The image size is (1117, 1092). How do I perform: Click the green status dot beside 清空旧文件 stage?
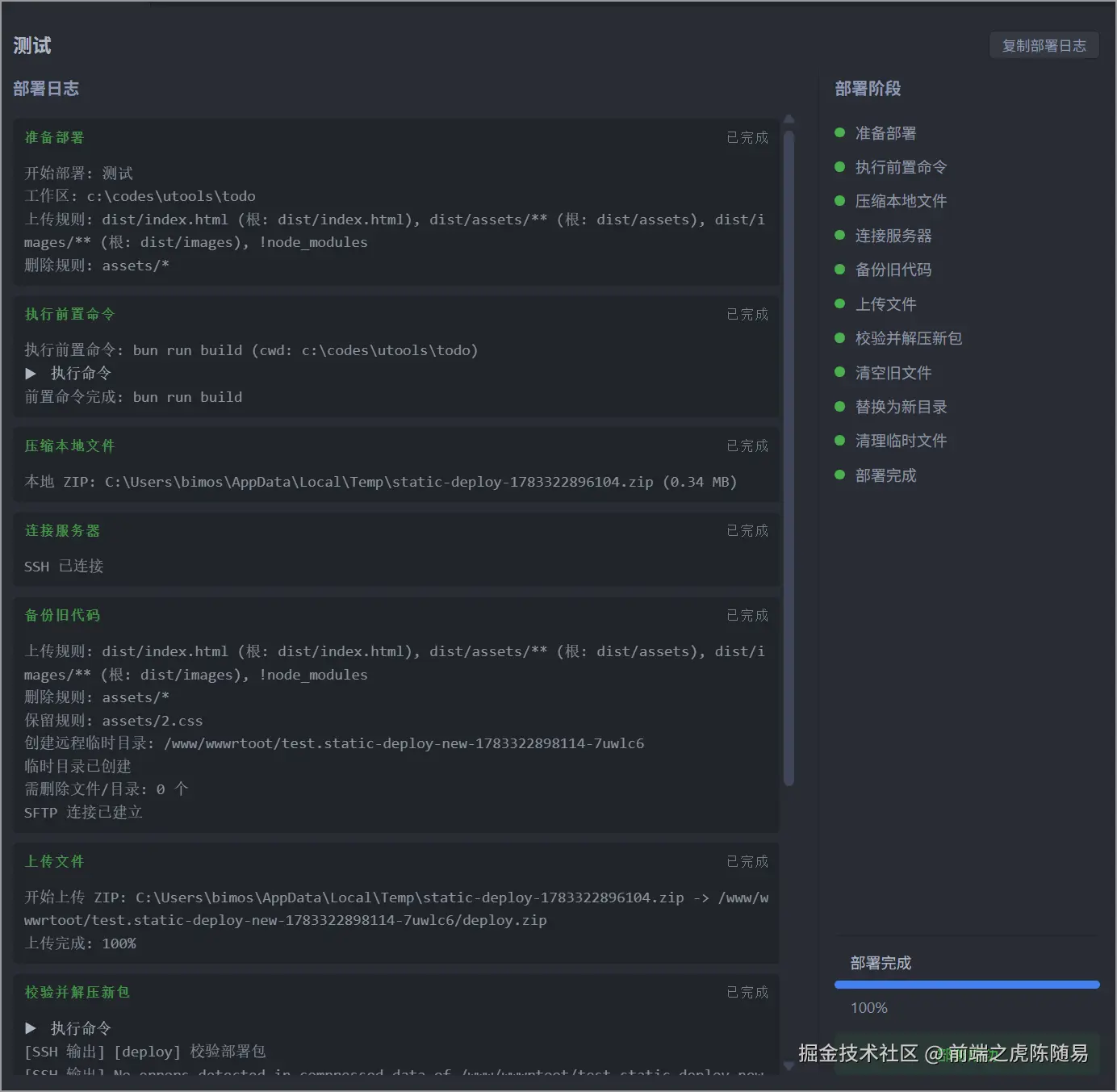click(x=839, y=372)
